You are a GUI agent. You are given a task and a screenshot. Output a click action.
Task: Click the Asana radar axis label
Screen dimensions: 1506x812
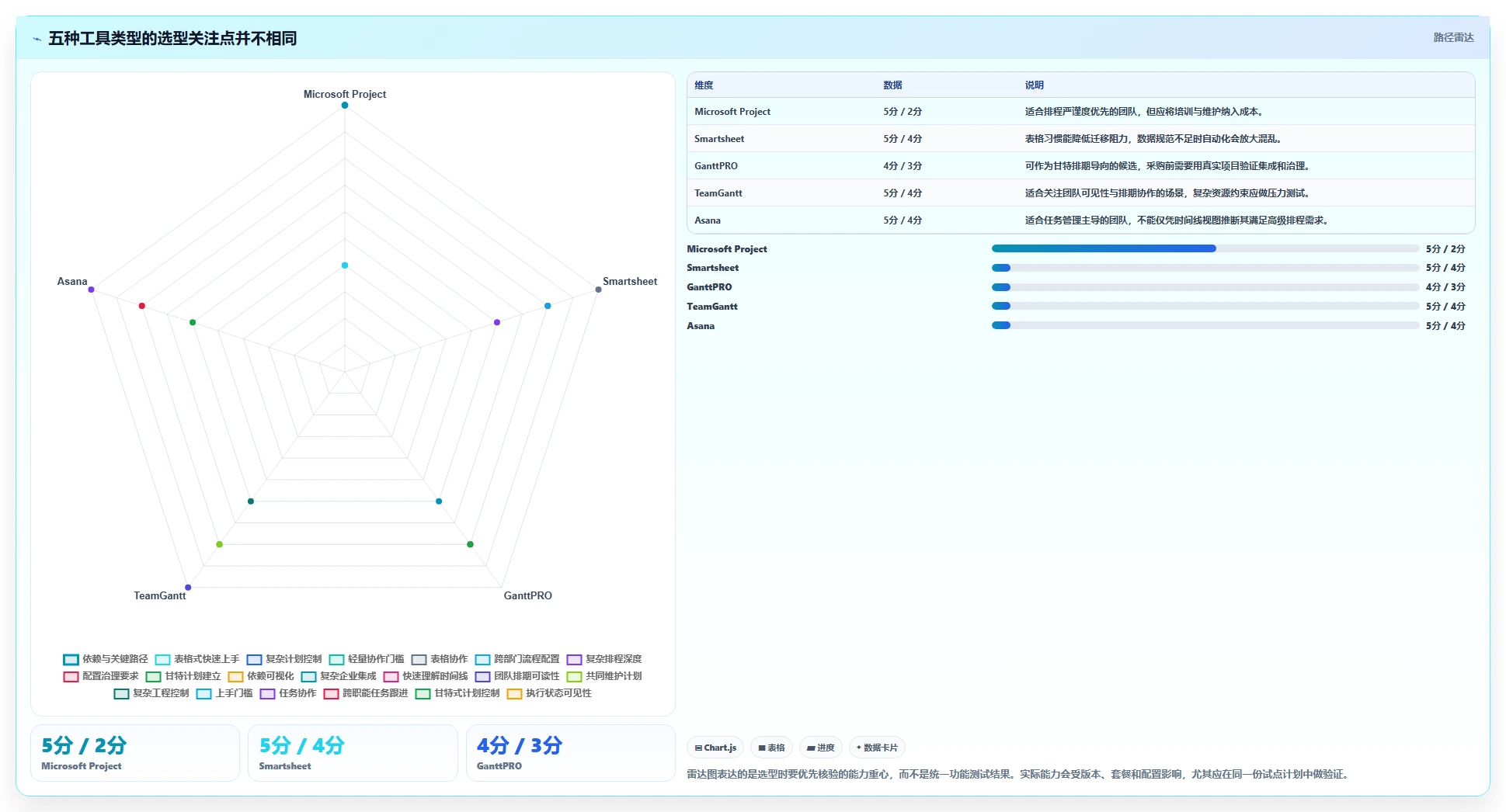point(72,281)
